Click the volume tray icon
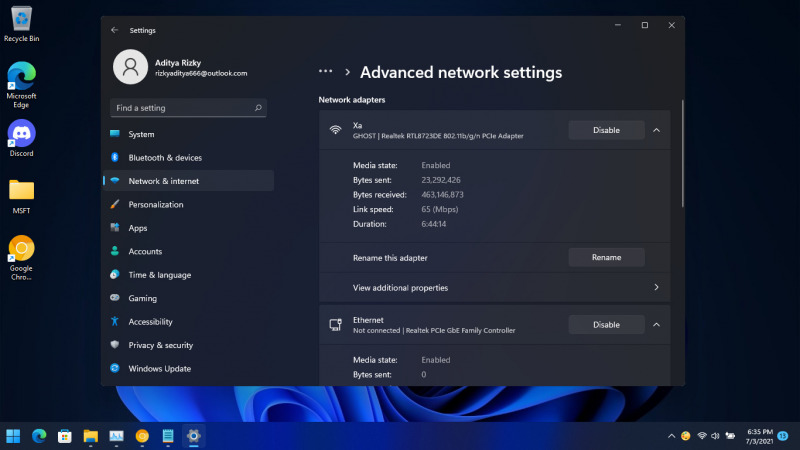This screenshot has width=800, height=450. pyautogui.click(x=715, y=436)
